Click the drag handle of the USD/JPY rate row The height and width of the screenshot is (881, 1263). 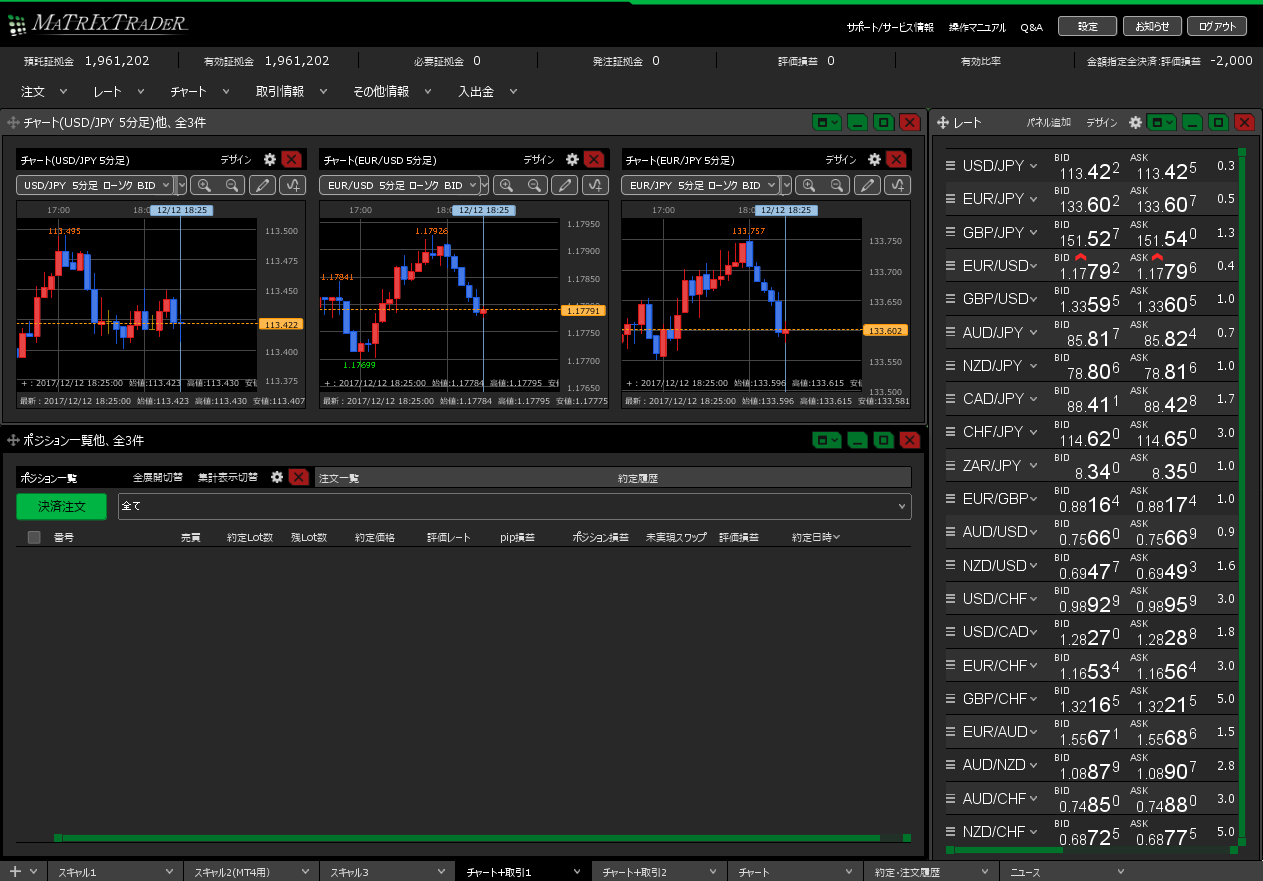952,166
